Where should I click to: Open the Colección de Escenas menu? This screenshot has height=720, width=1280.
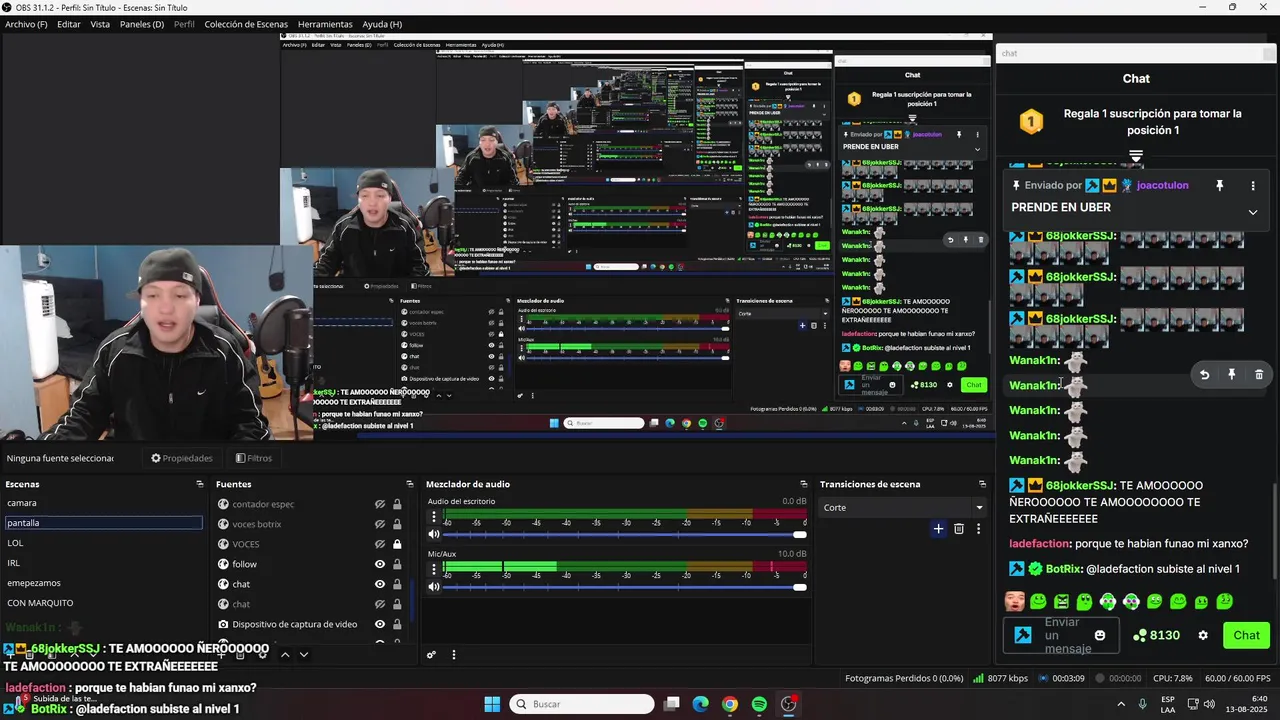pyautogui.click(x=246, y=24)
